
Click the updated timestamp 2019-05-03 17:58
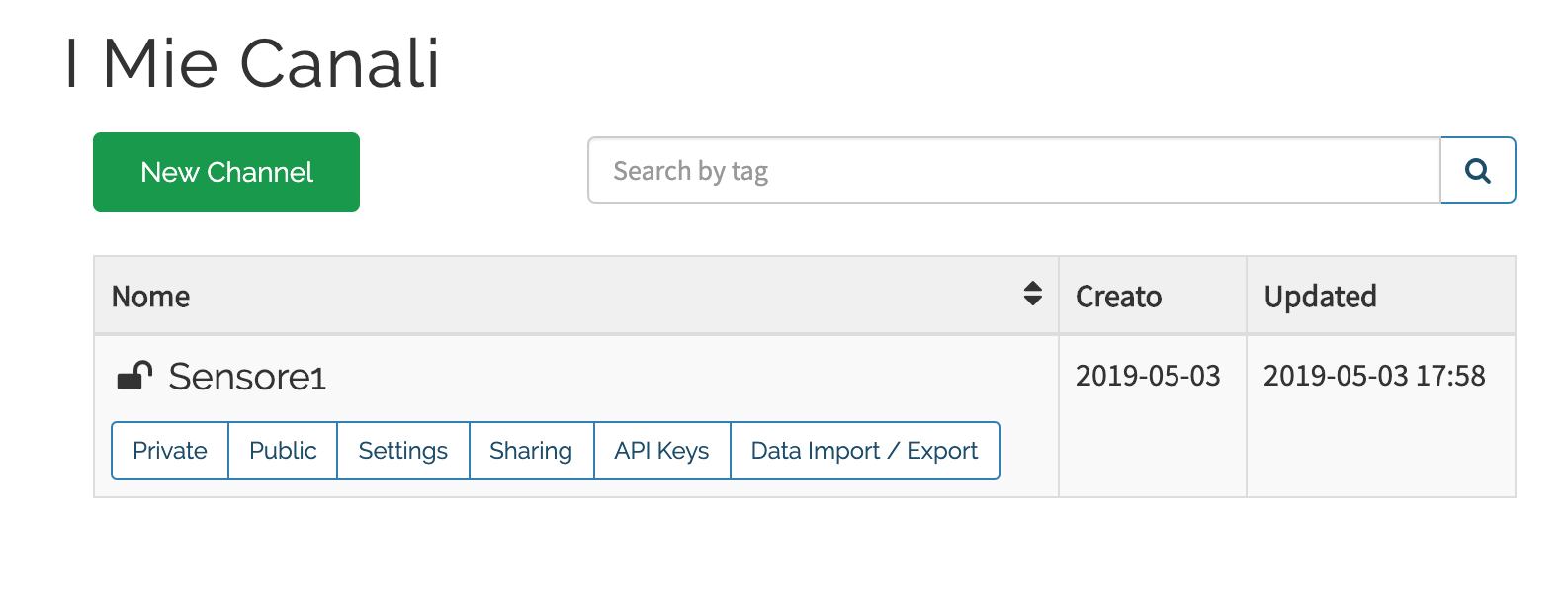point(1374,376)
